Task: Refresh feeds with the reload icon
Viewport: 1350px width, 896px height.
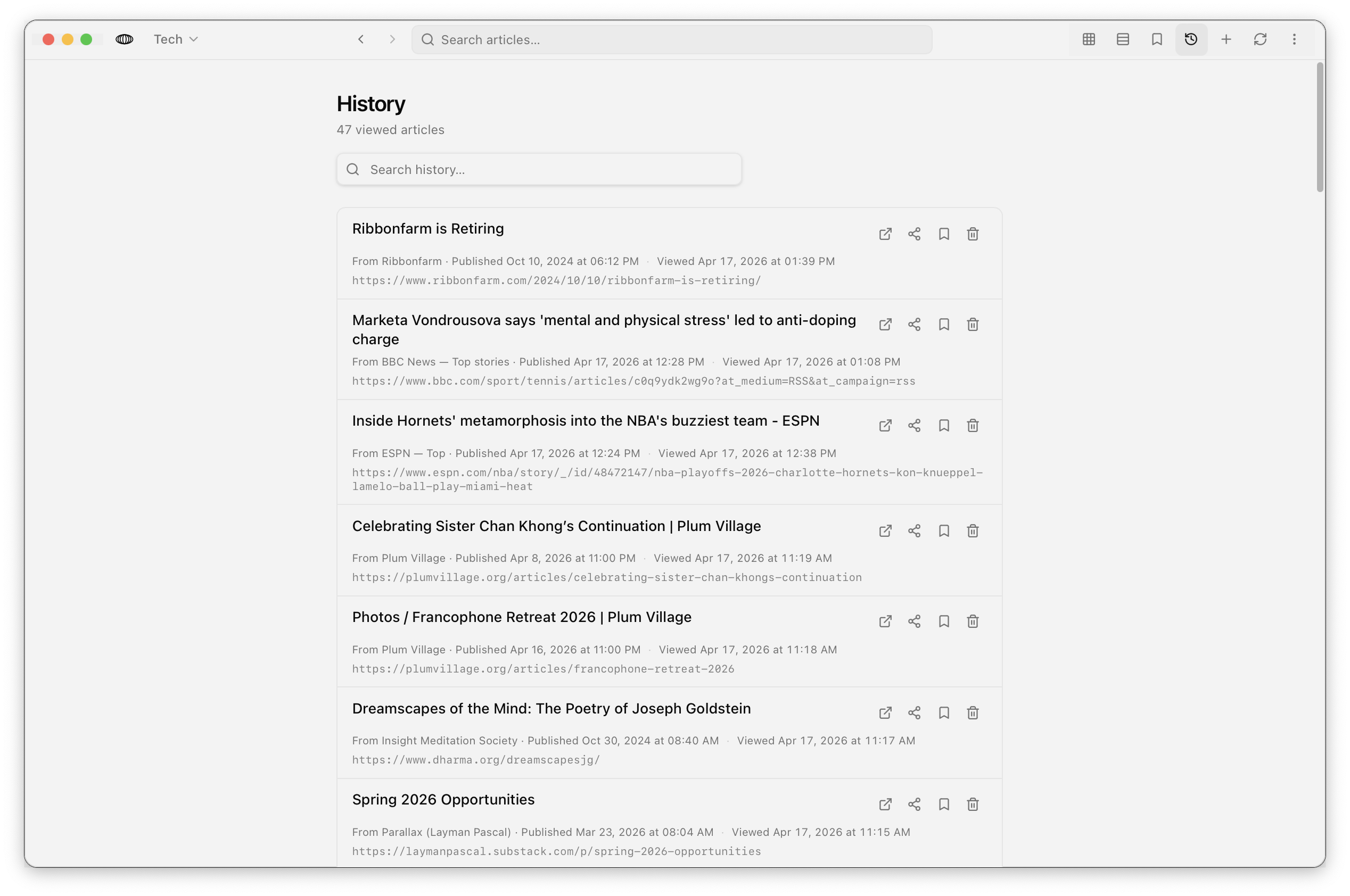Action: (1260, 39)
